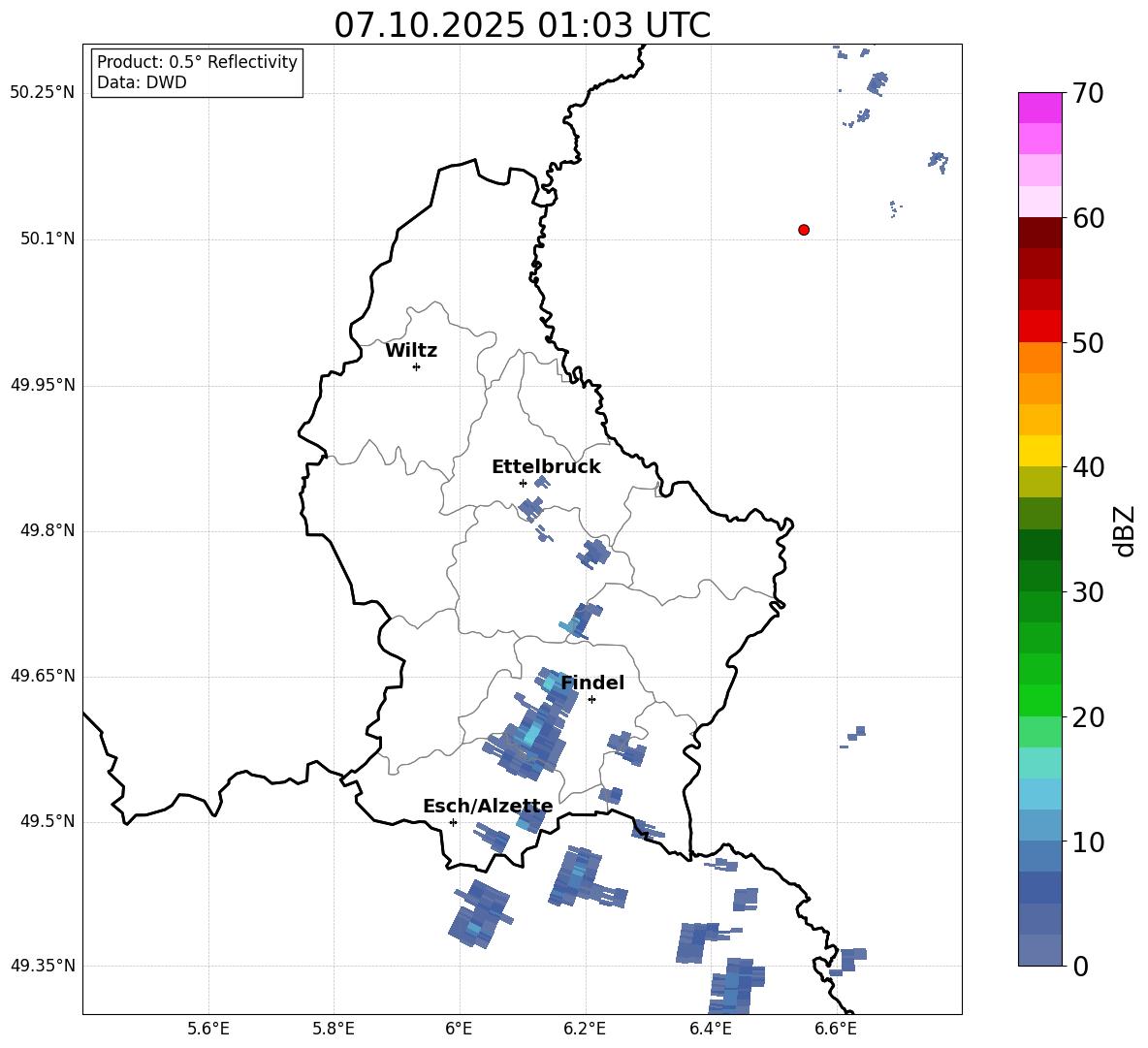Click the 49.5°N latitude label
This screenshot has width=1148, height=1048.
pyautogui.click(x=48, y=822)
